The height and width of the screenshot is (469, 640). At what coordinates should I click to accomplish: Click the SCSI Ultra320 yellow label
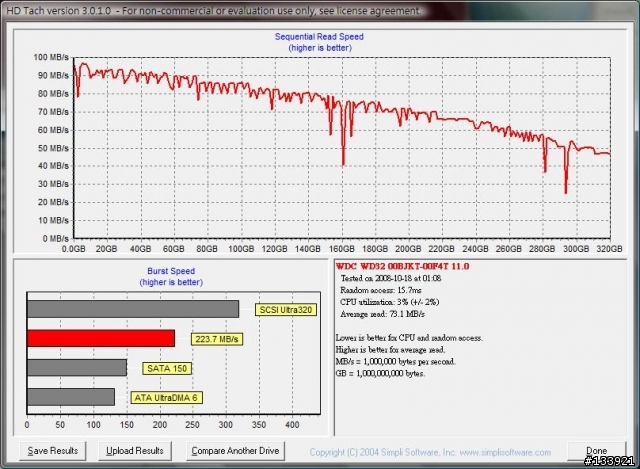pyautogui.click(x=286, y=310)
